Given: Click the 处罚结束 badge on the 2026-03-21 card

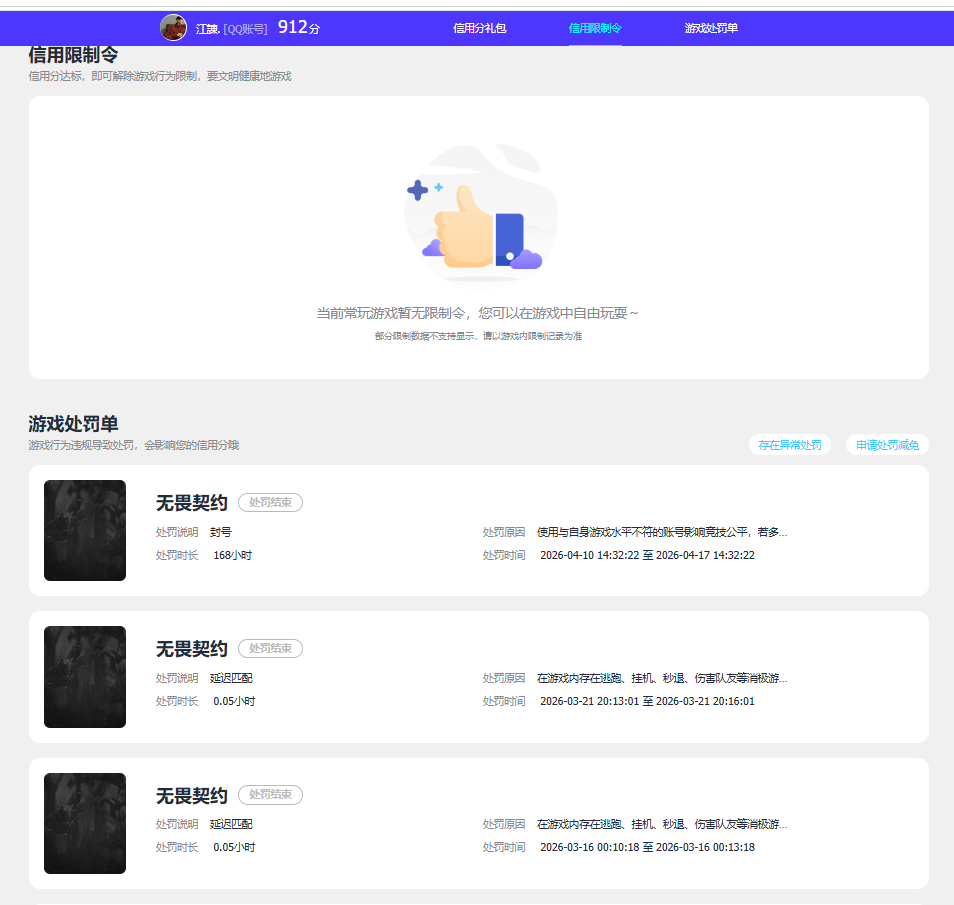Looking at the screenshot, I should (x=270, y=649).
